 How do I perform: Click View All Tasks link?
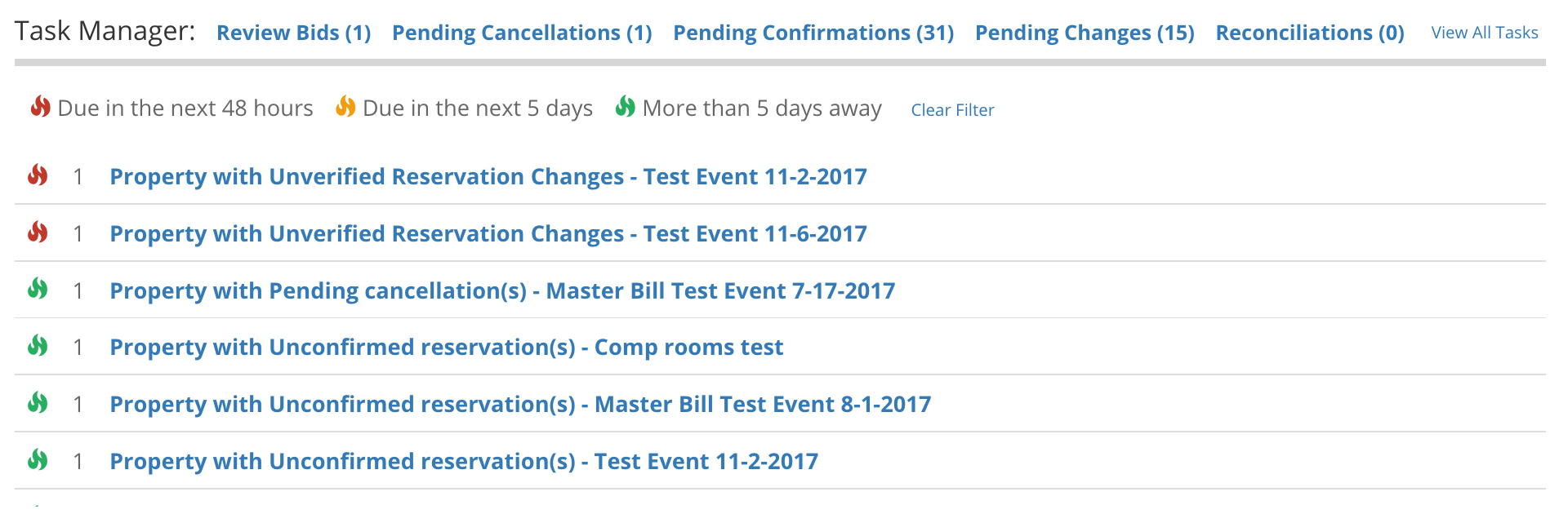click(x=1485, y=33)
